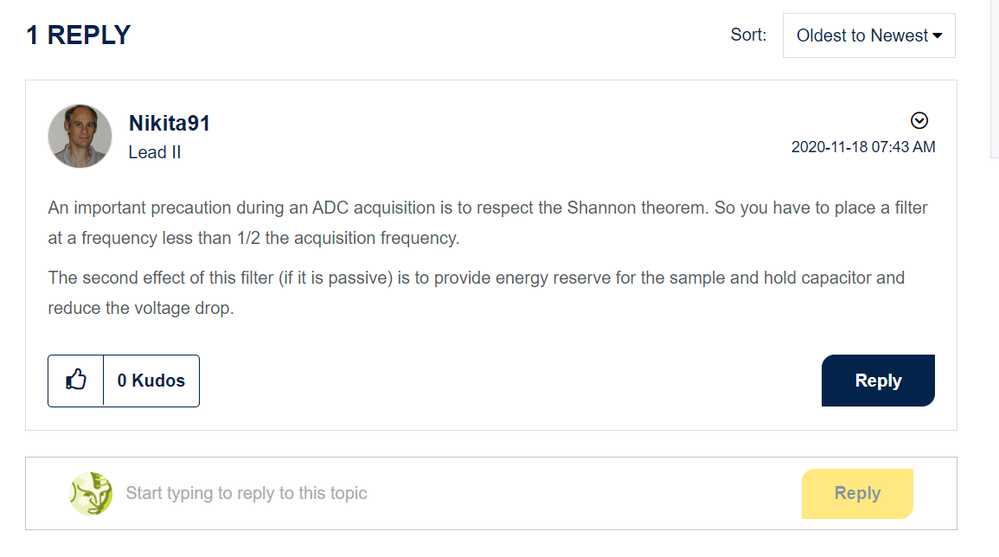Click the 2020-11-18 07:43 AM timestamp
Image resolution: width=999 pixels, height=557 pixels.
pyautogui.click(x=863, y=147)
